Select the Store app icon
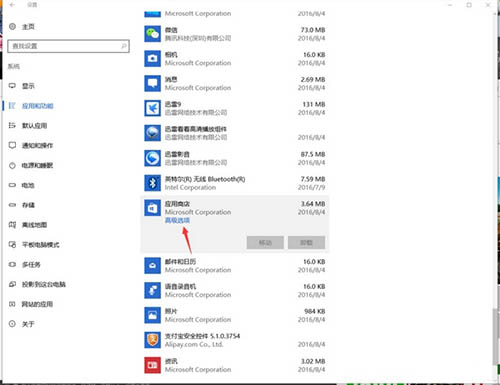The image size is (500, 385). (x=152, y=208)
